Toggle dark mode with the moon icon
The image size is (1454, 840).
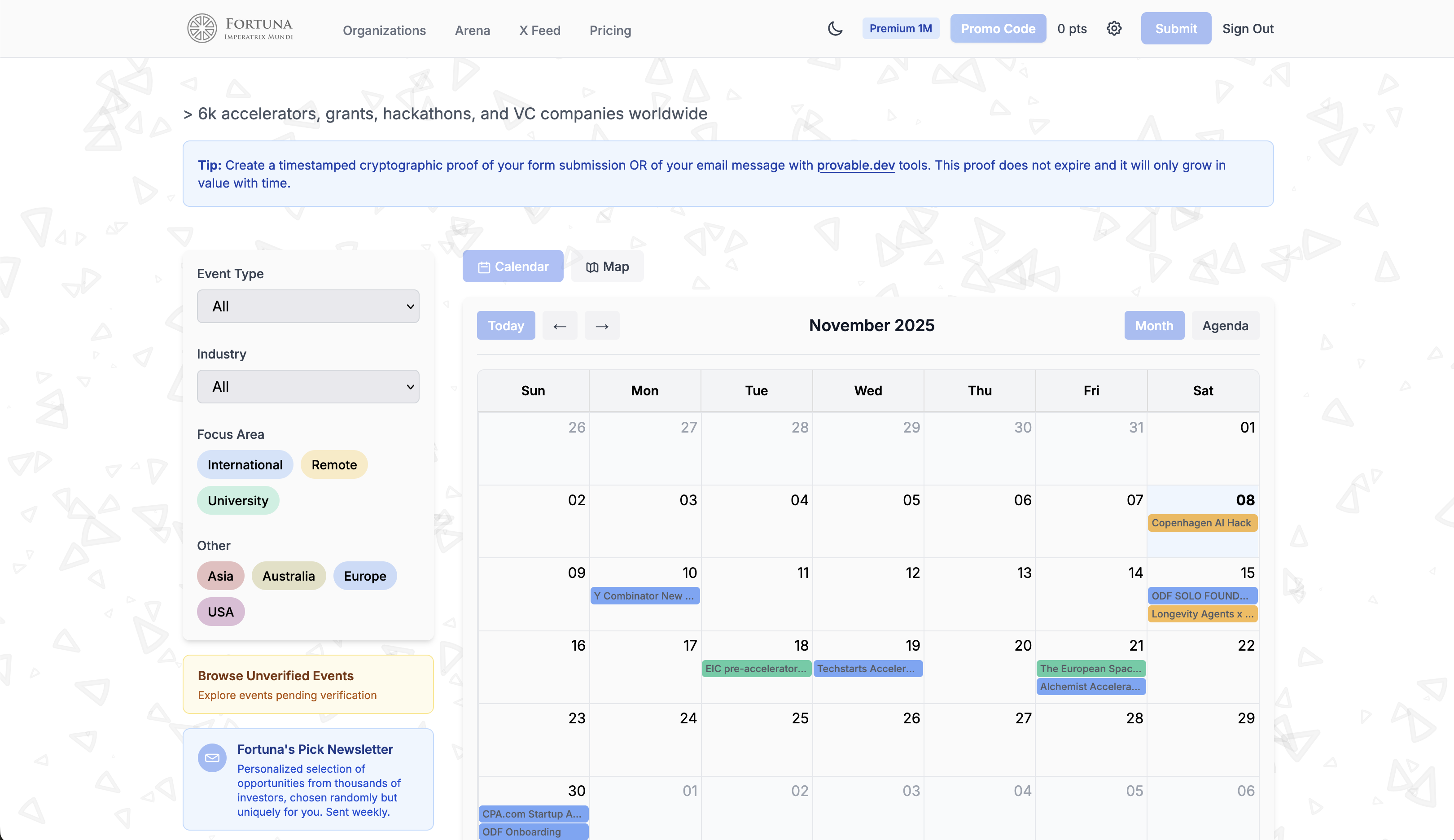(x=835, y=28)
